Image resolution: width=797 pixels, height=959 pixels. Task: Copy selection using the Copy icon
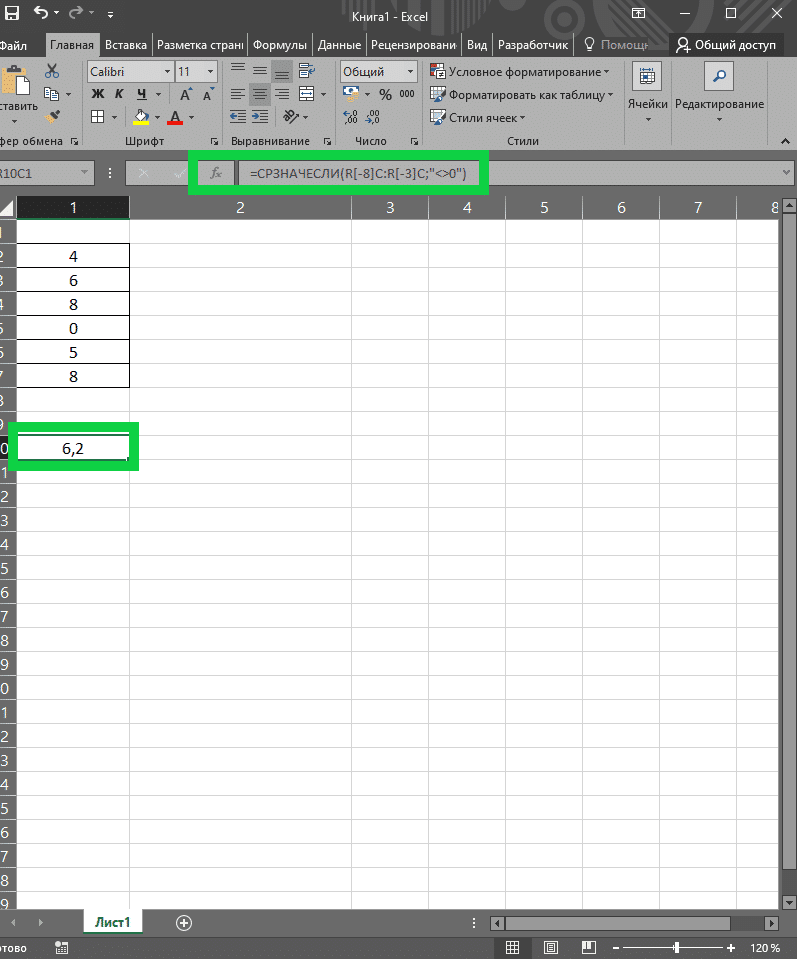click(52, 94)
